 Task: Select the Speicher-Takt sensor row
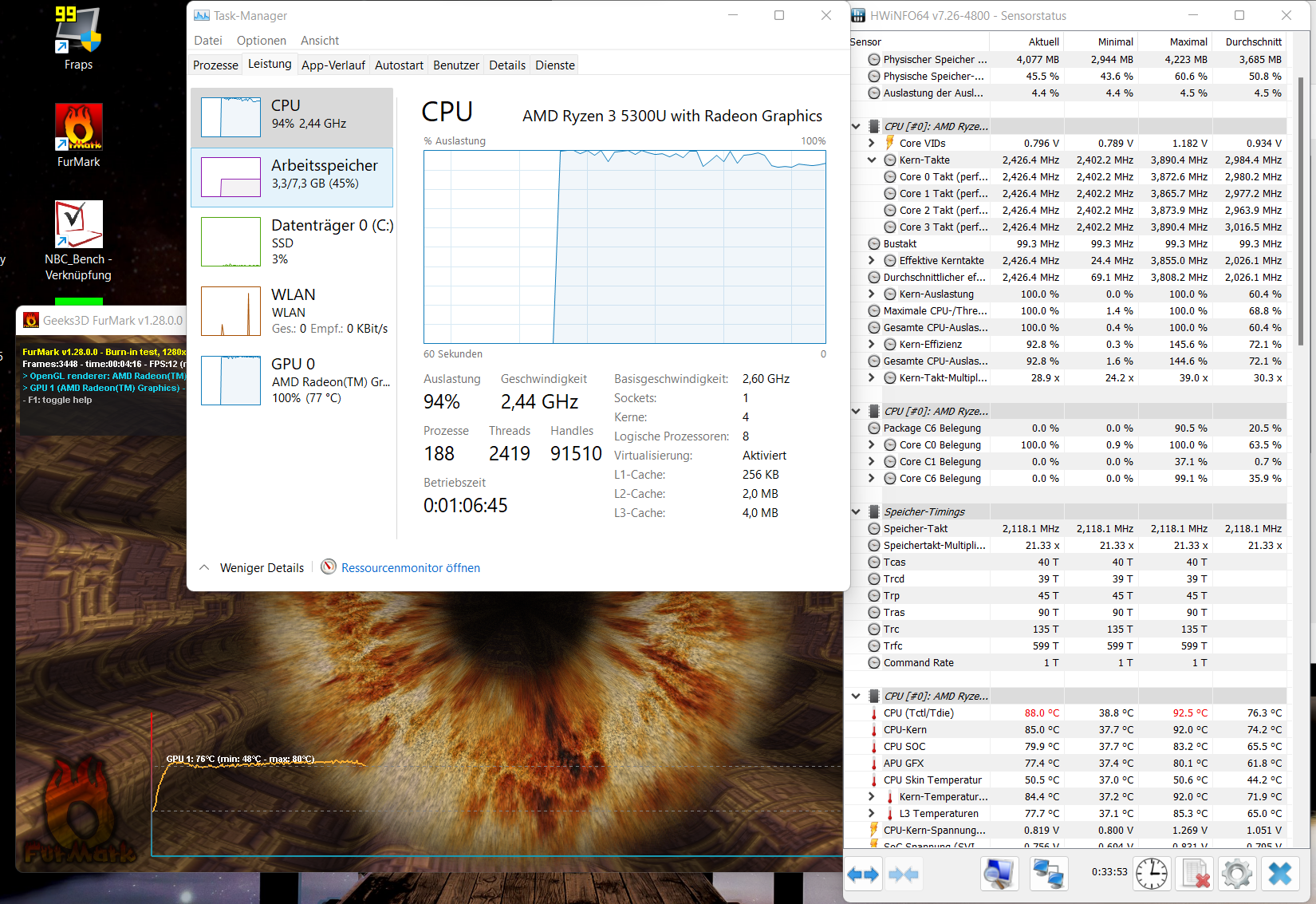point(1067,528)
